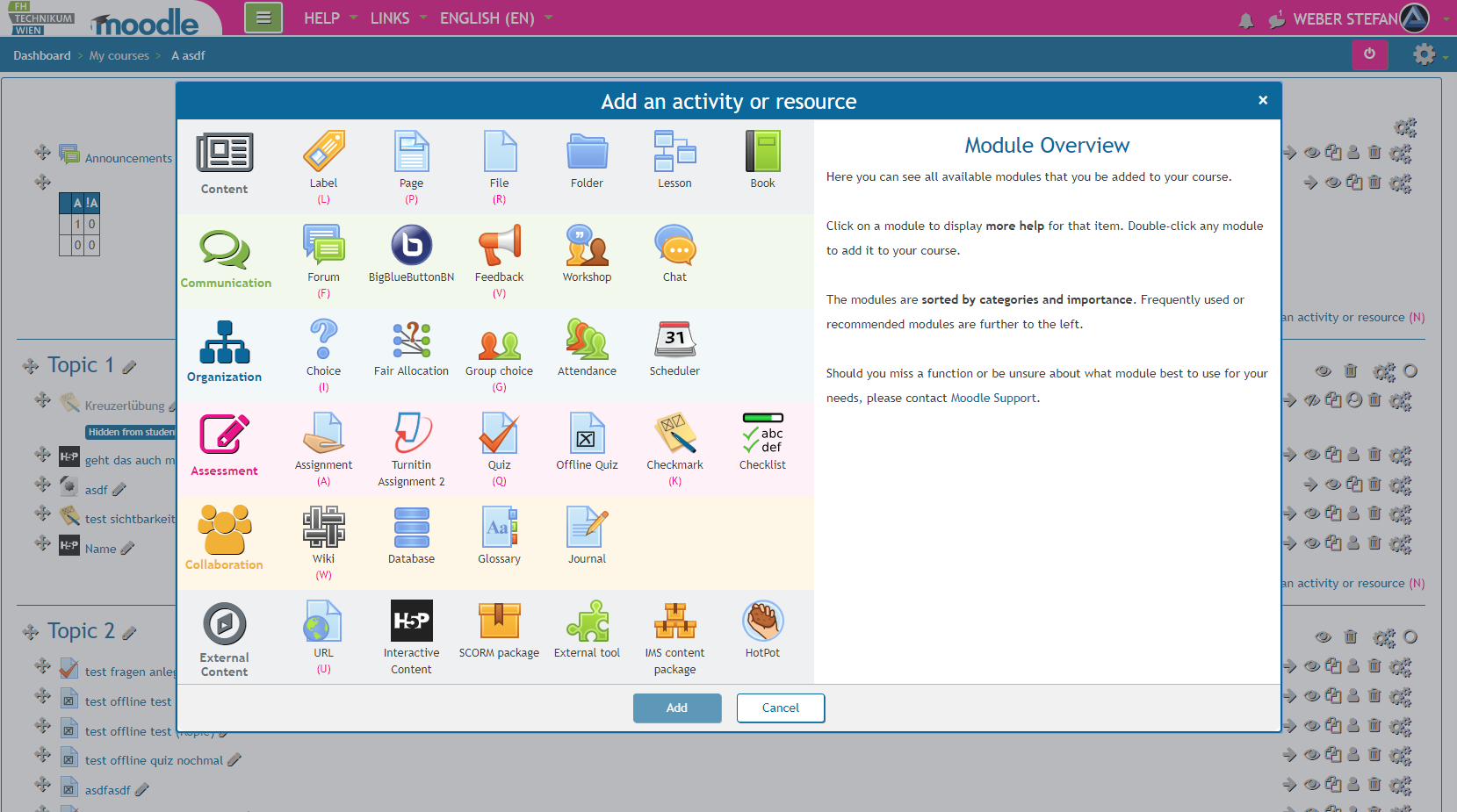Select the Checklist activity icon
Screen dimensions: 1457x812
[x=762, y=433]
